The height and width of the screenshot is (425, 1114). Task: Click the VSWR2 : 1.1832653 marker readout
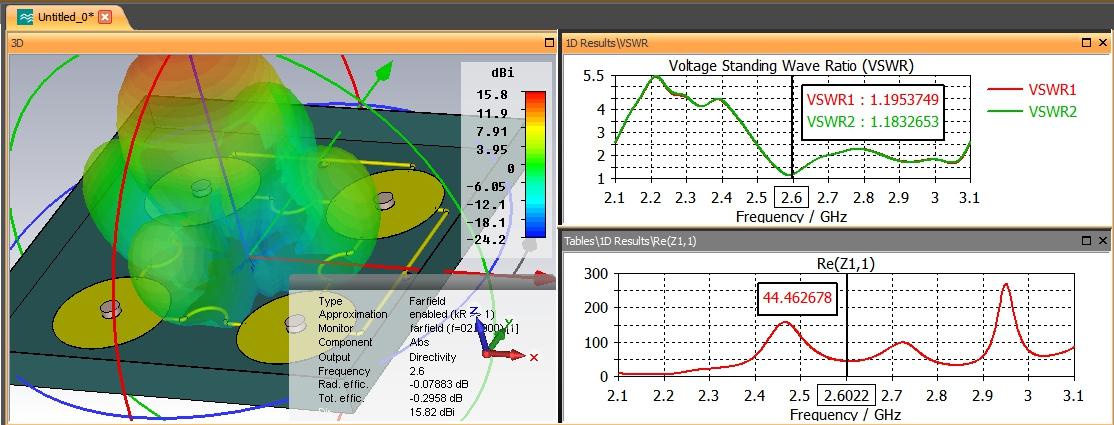tap(873, 122)
